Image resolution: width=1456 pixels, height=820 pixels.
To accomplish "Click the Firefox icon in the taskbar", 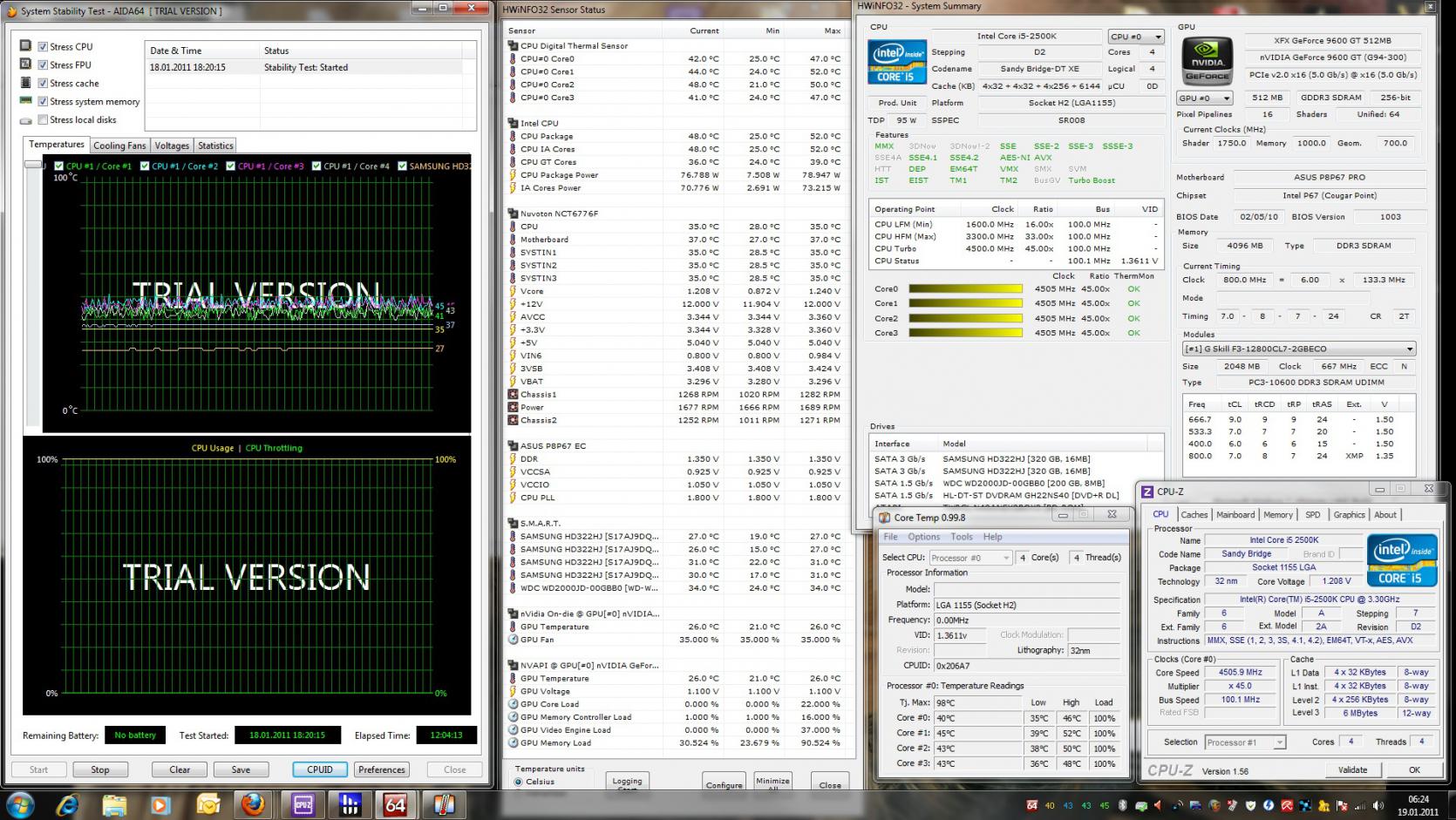I will click(x=253, y=804).
